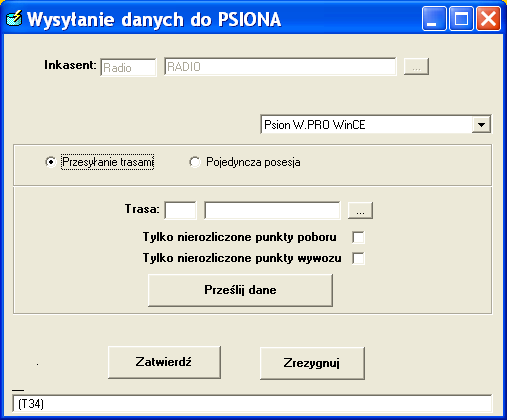Enable Tylko nierozliczone punkty wywozu checkbox
The width and height of the screenshot is (507, 420).
pos(358,258)
